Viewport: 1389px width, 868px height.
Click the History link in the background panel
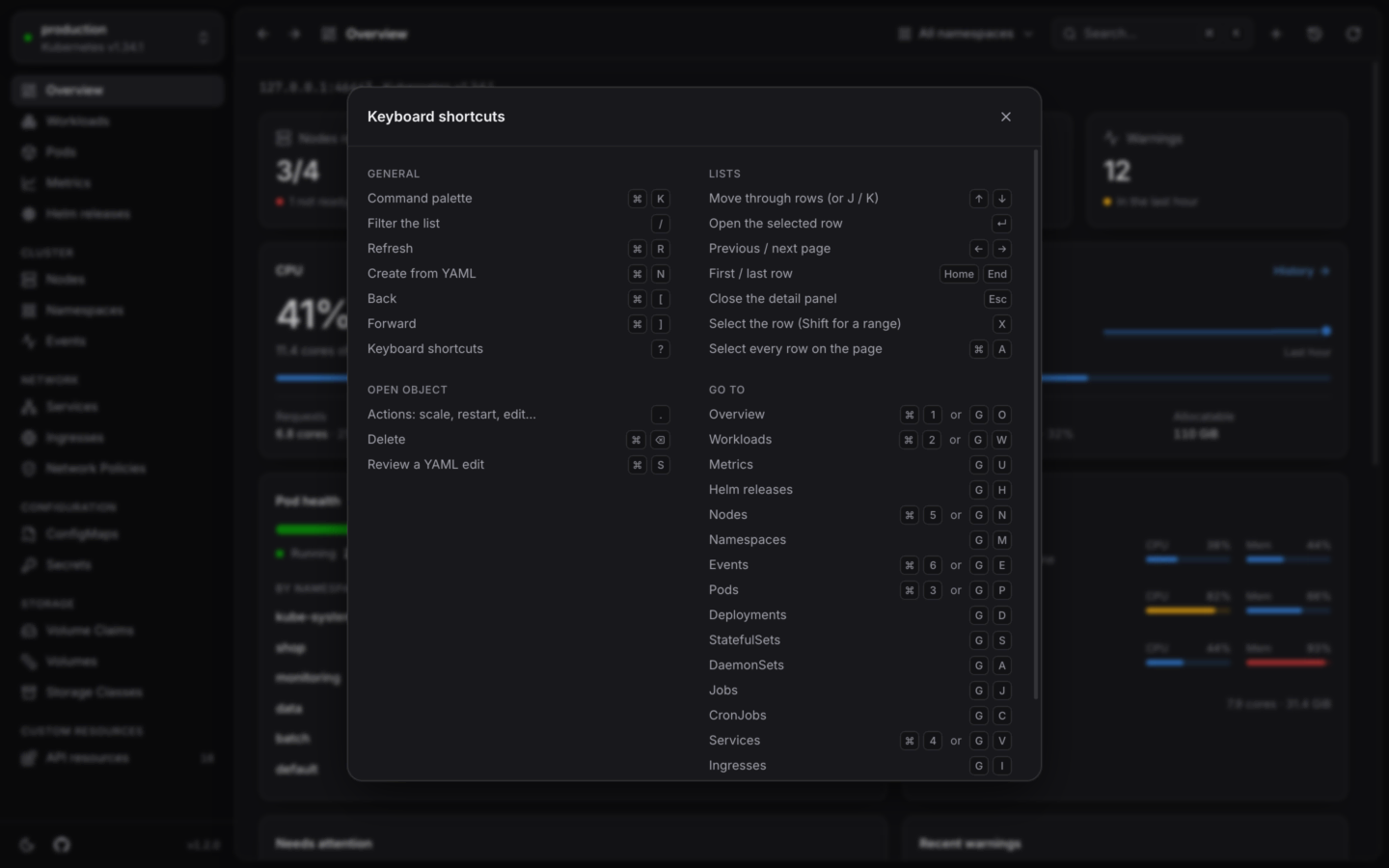pos(1301,272)
